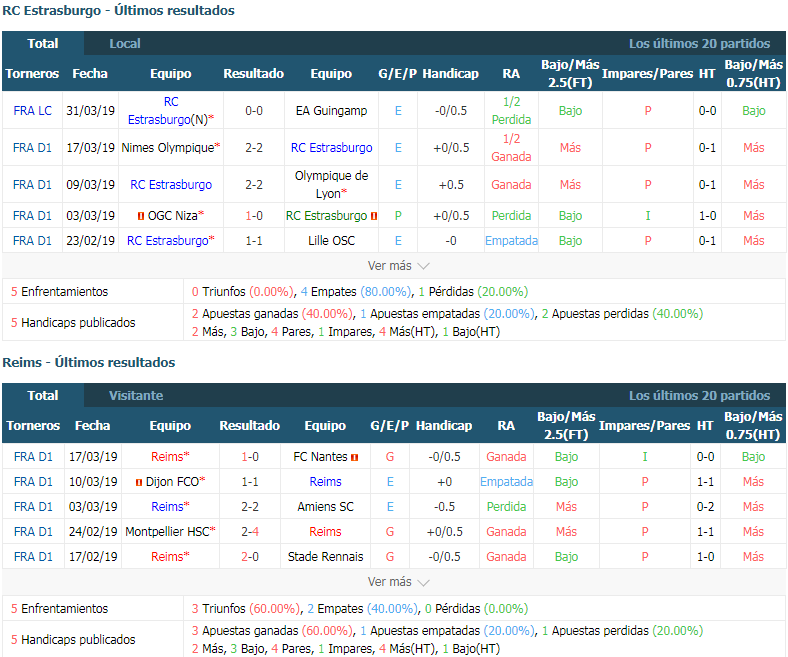Screen dimensions: 788x657
Task: Open Los últimos 20 partidos in Estrasburgo table
Action: 699,44
